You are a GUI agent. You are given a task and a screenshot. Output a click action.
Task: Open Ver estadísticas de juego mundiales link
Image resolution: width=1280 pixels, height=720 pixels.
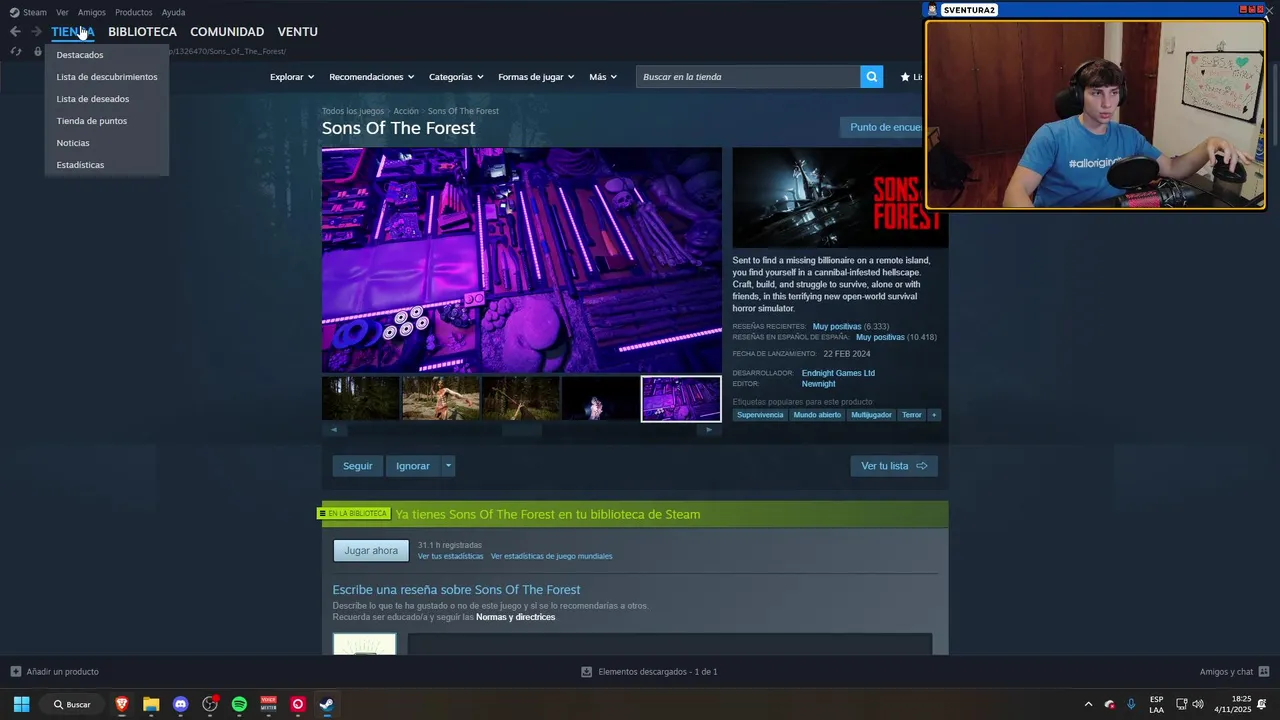[x=551, y=556]
